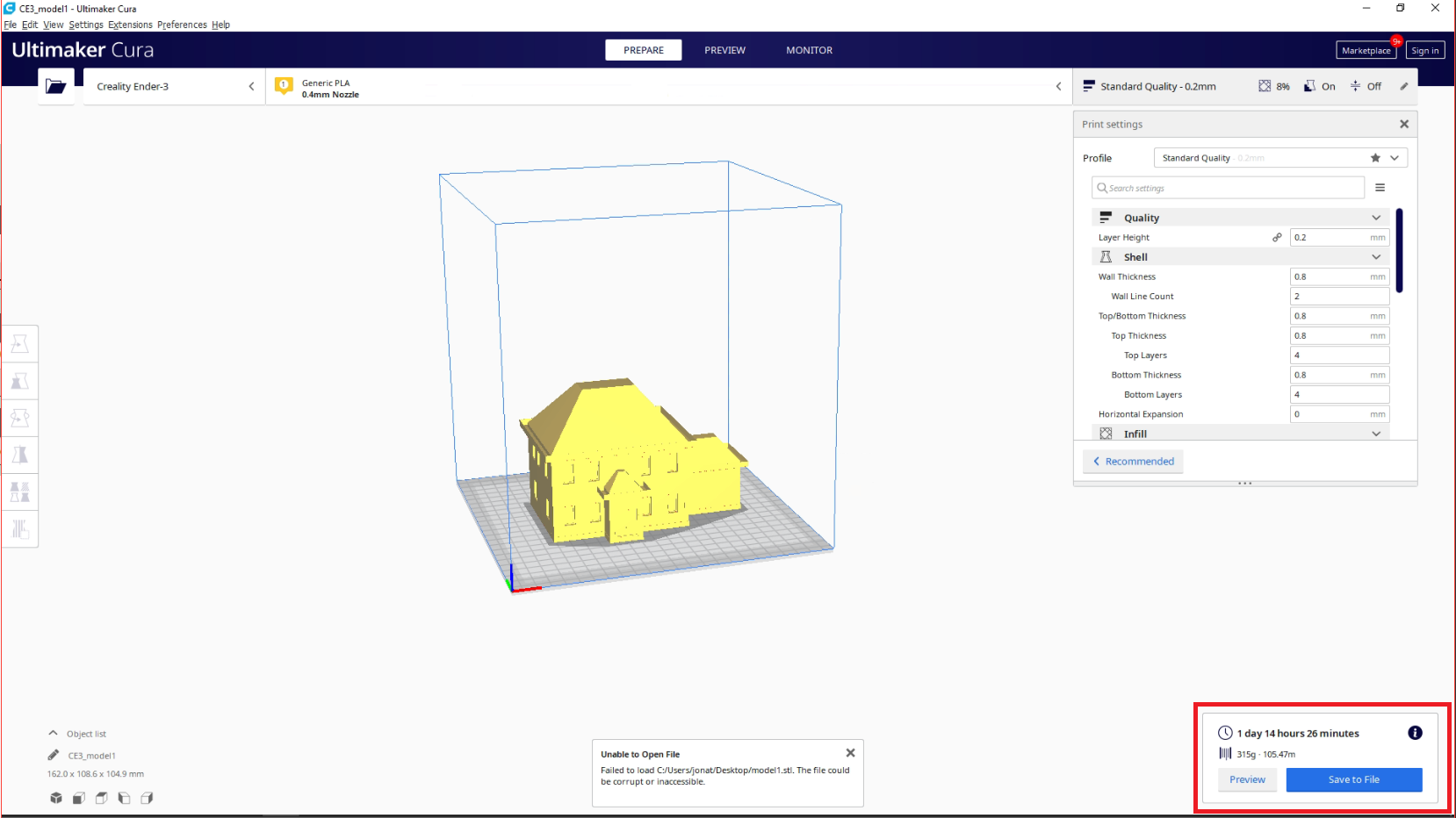Close the Print settings panel
This screenshot has height=818, width=1456.
pyautogui.click(x=1404, y=124)
